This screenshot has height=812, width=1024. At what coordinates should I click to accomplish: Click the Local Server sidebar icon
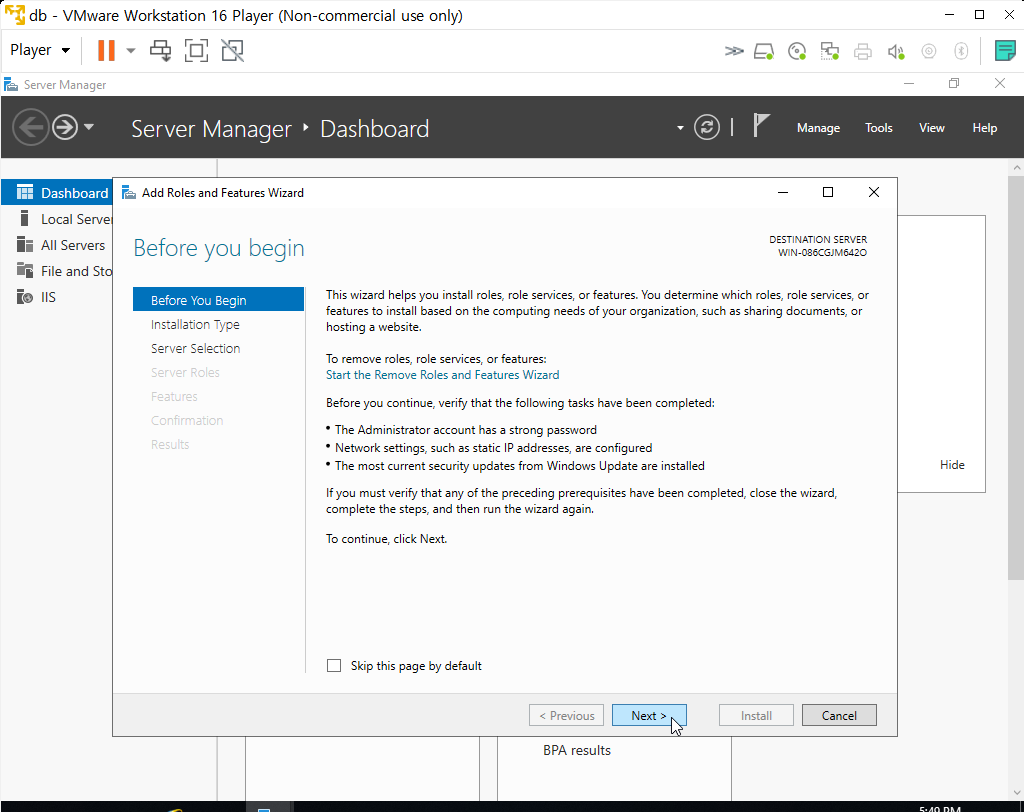[x=25, y=218]
